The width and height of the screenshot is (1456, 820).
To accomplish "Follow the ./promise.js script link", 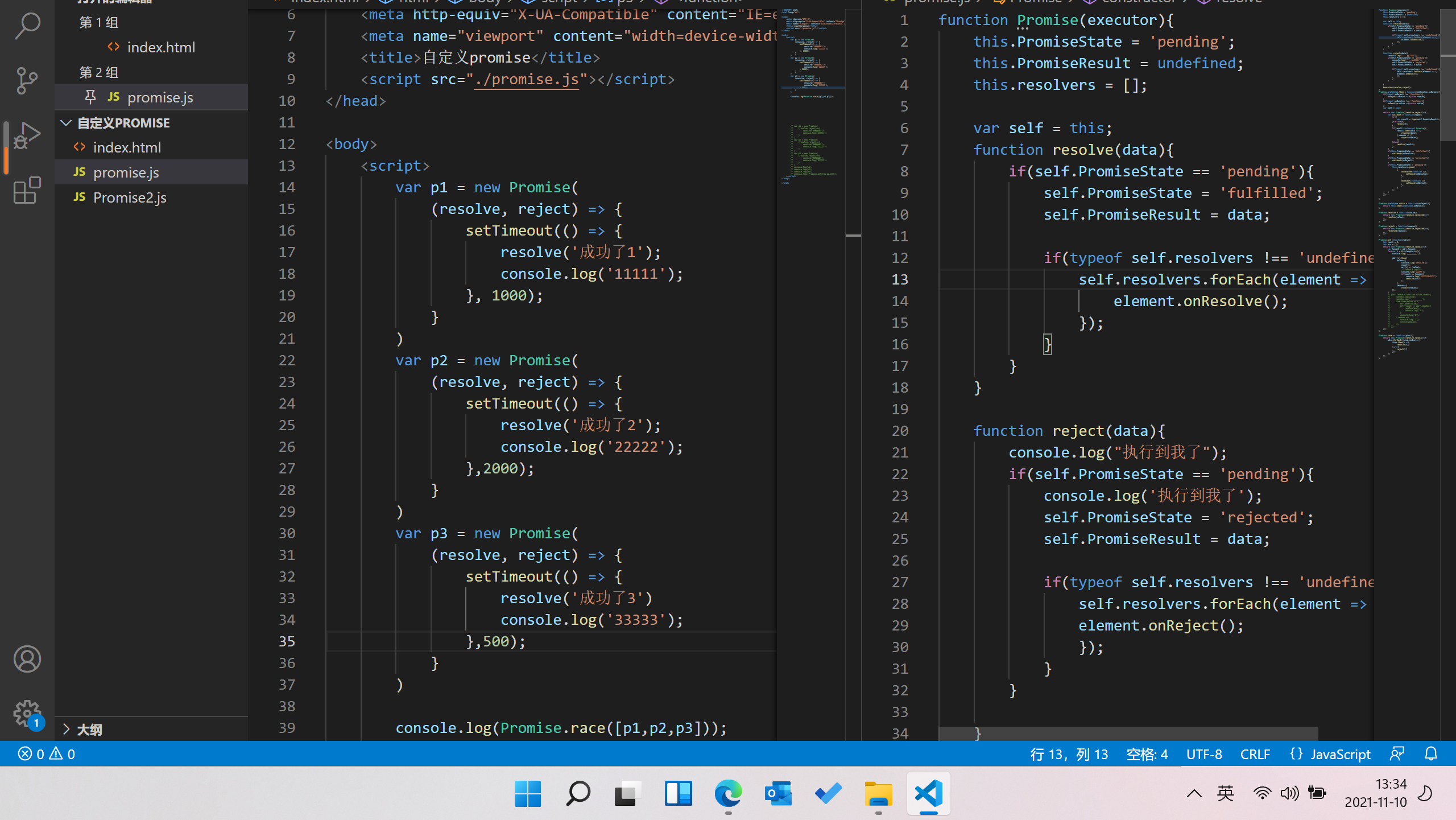I will (527, 79).
